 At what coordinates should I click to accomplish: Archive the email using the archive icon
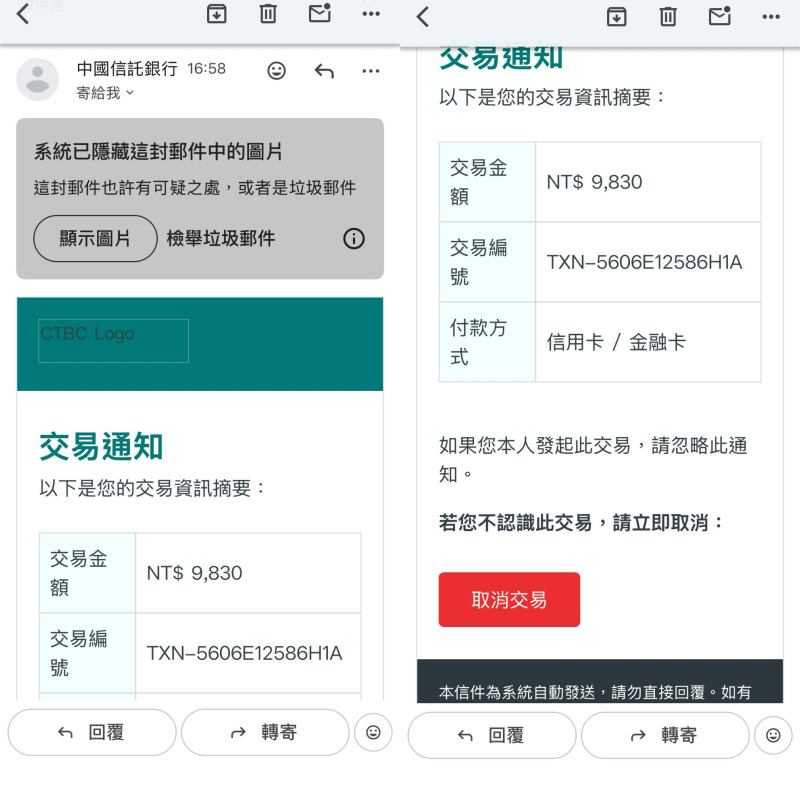(x=216, y=15)
